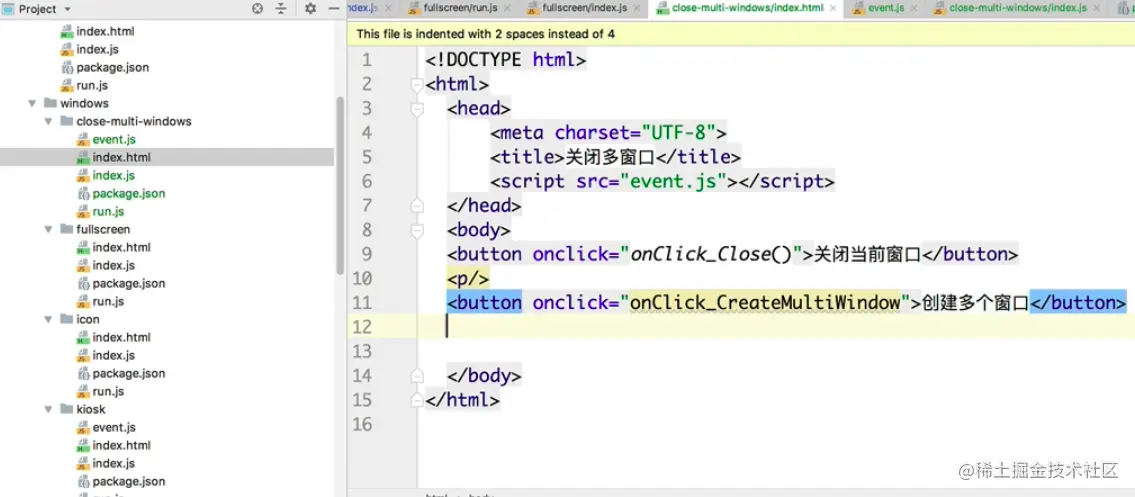
Task: Open event.js under close-multi-windows
Action: pyautogui.click(x=114, y=140)
